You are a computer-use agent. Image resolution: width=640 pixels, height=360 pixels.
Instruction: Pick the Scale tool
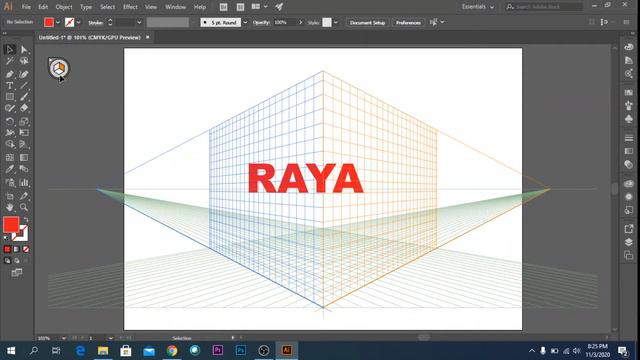click(x=24, y=121)
